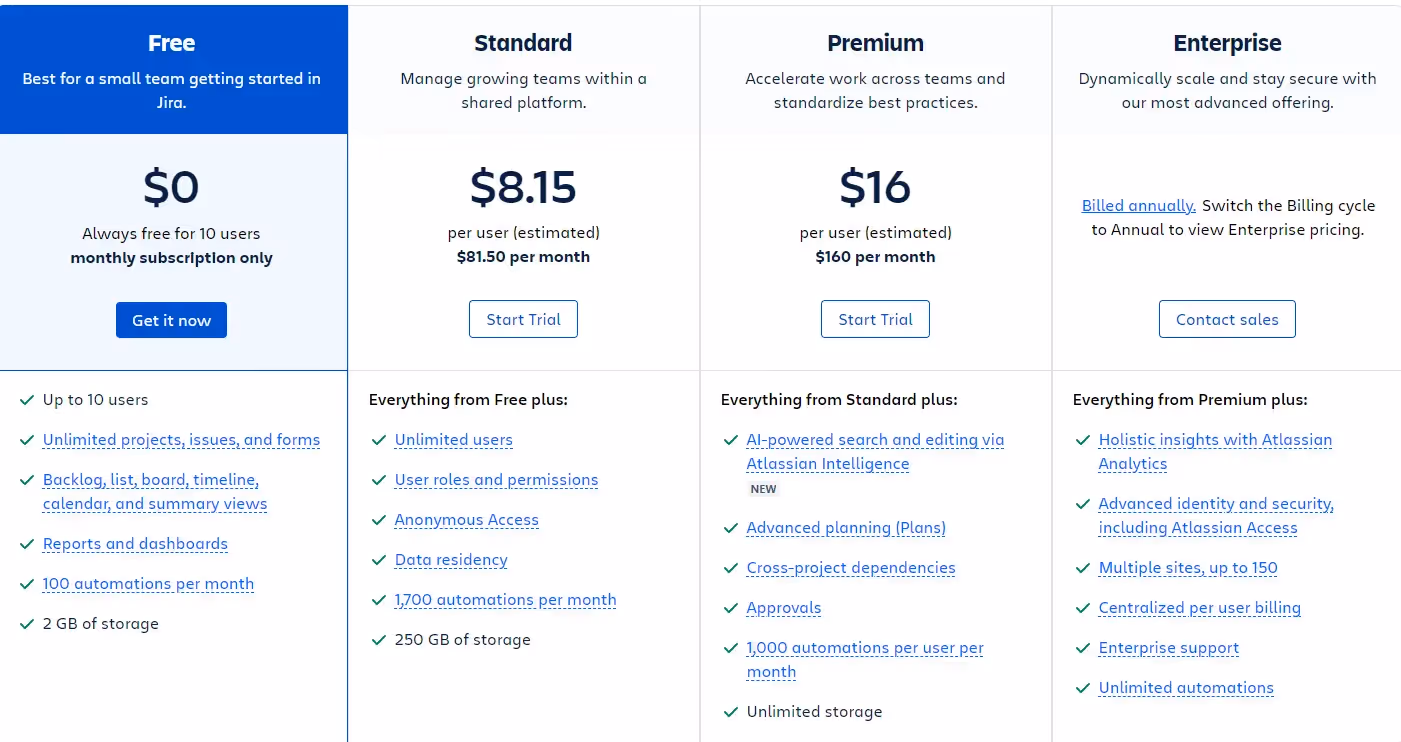Open the Unlimited automations link
This screenshot has height=742, width=1401.
[1186, 687]
